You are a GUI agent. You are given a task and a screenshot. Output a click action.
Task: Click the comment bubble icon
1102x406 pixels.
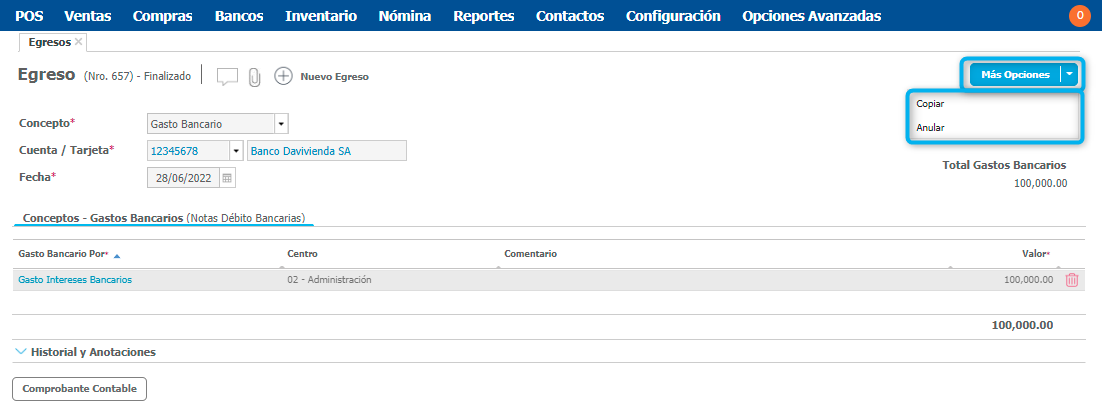click(x=227, y=76)
